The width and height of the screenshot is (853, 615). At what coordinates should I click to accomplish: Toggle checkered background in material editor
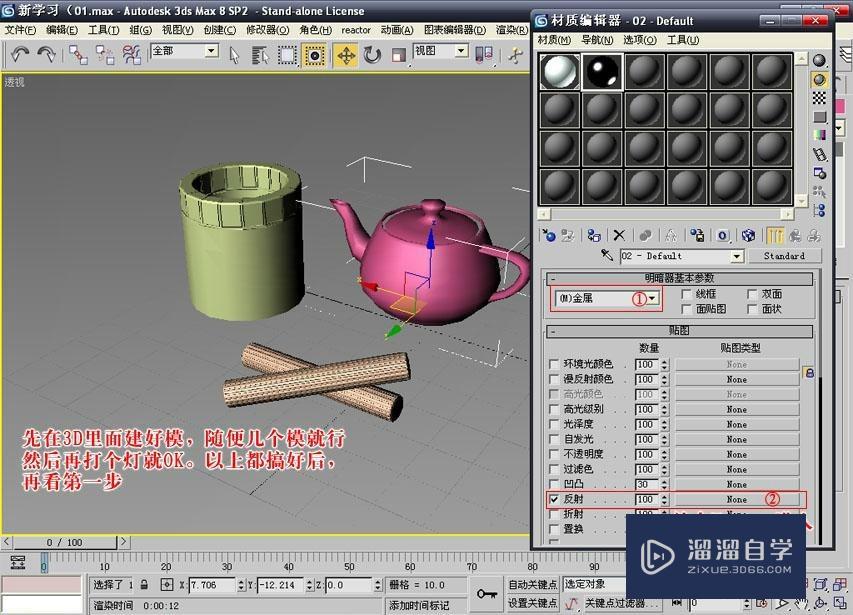point(820,99)
